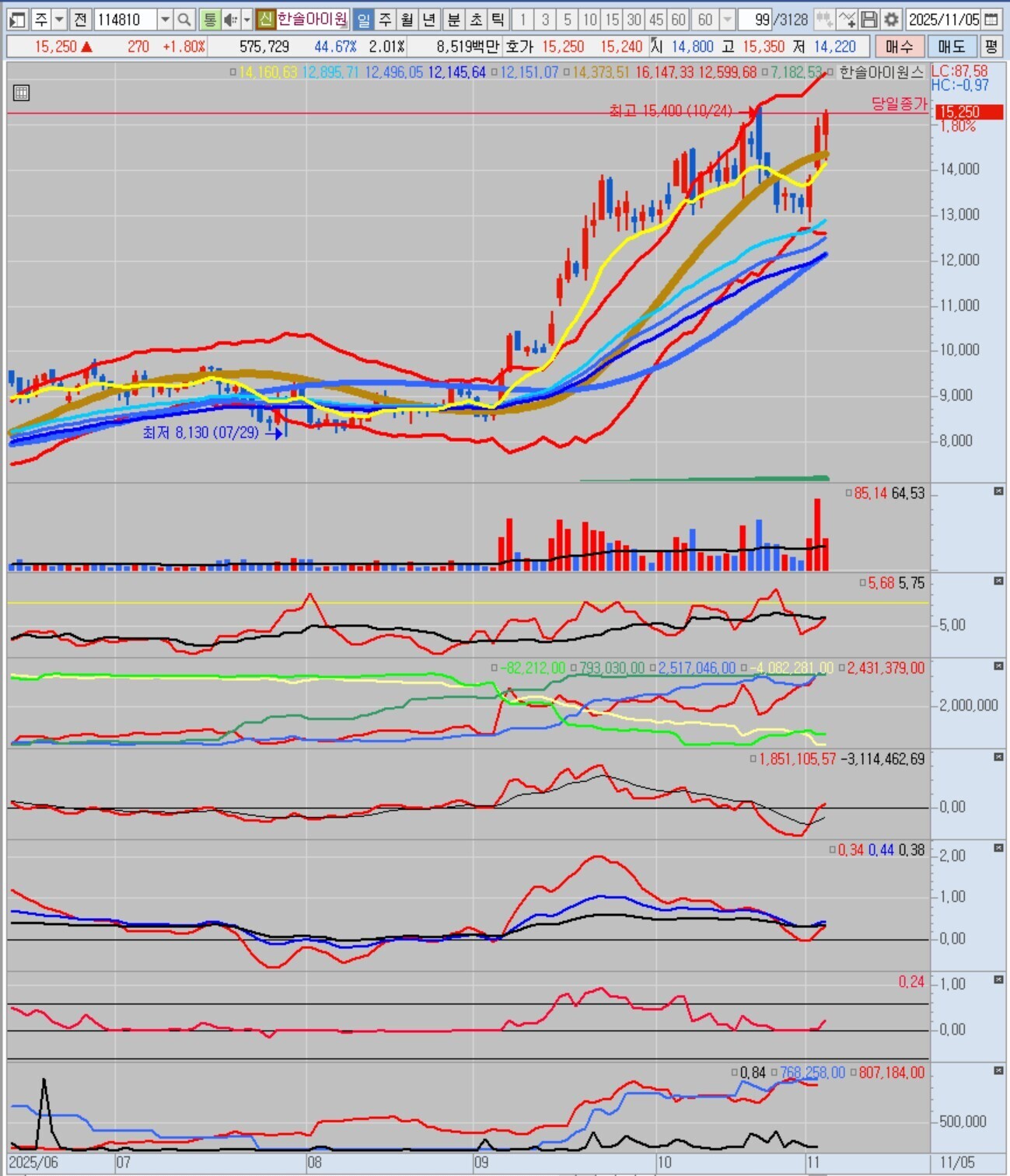The height and width of the screenshot is (1176, 1010).
Task: Toggle the green 통 button
Action: 209,19
